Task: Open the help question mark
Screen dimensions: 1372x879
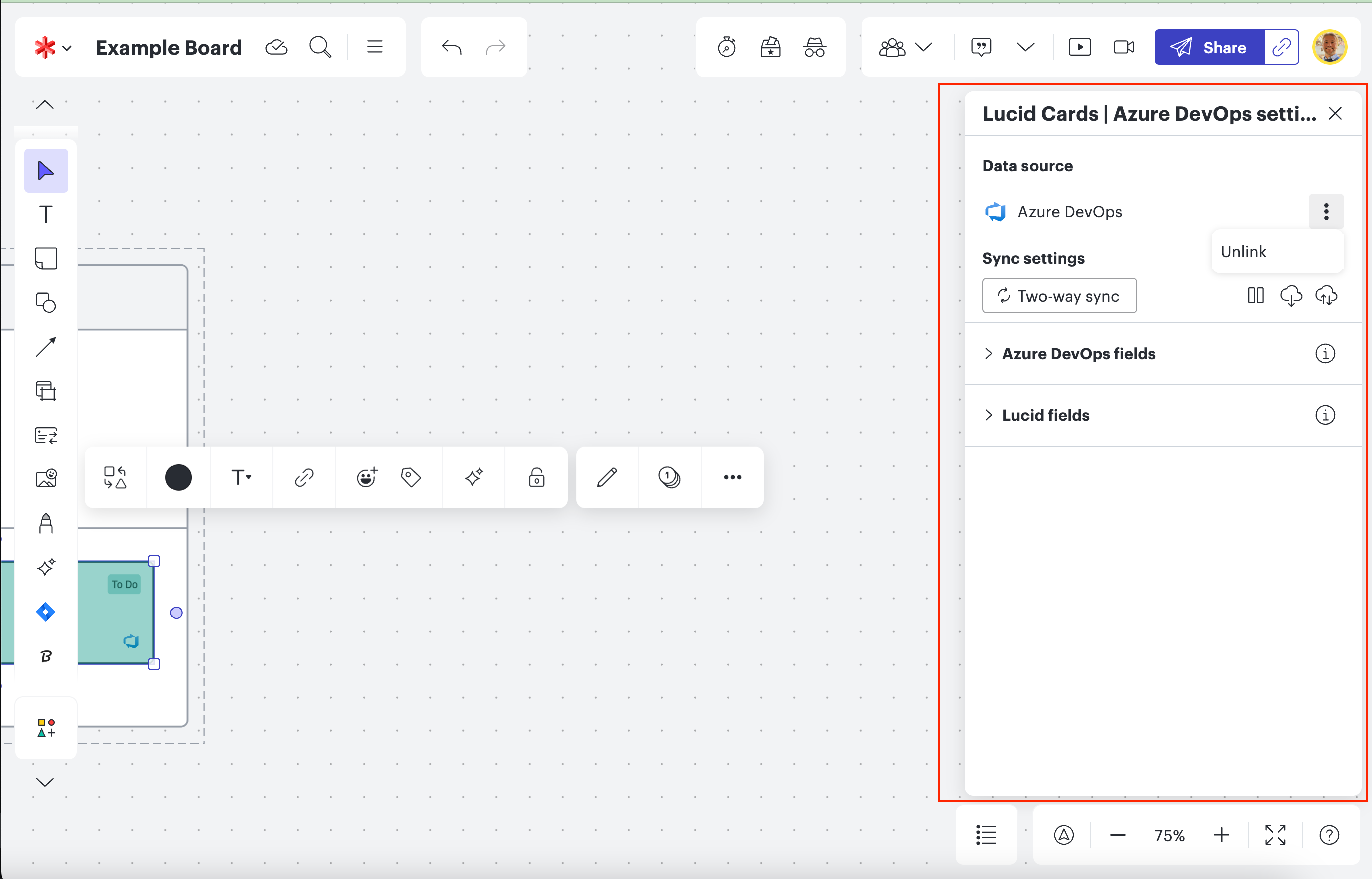Action: click(1329, 836)
